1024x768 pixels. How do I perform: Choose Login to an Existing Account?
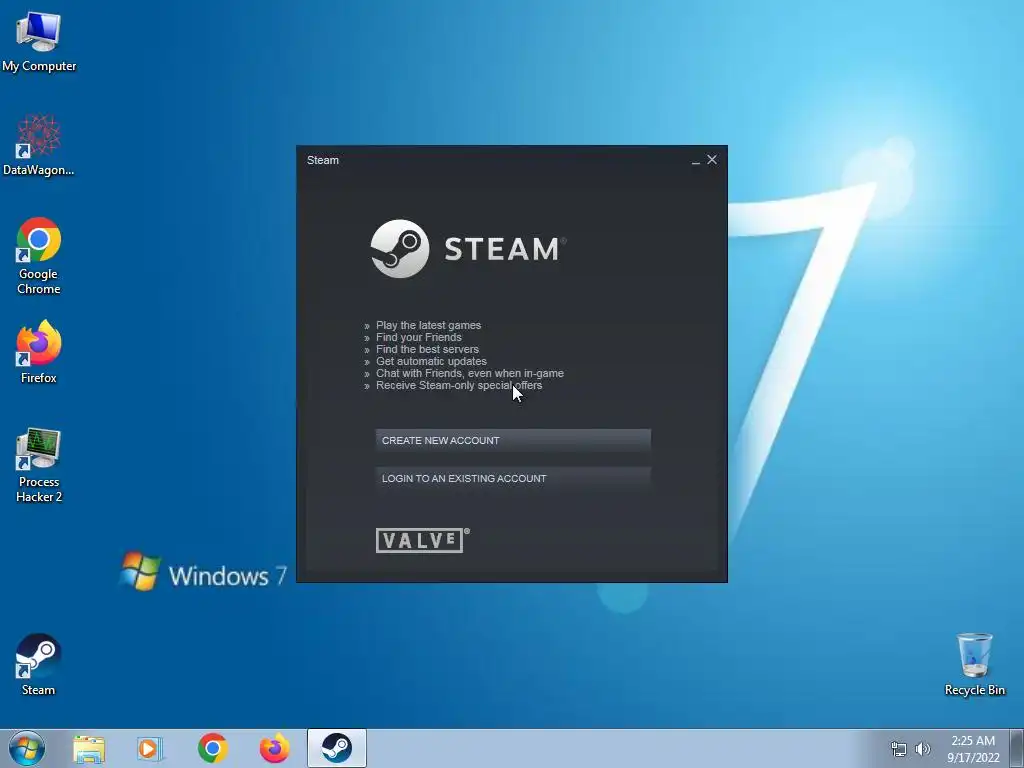513,478
